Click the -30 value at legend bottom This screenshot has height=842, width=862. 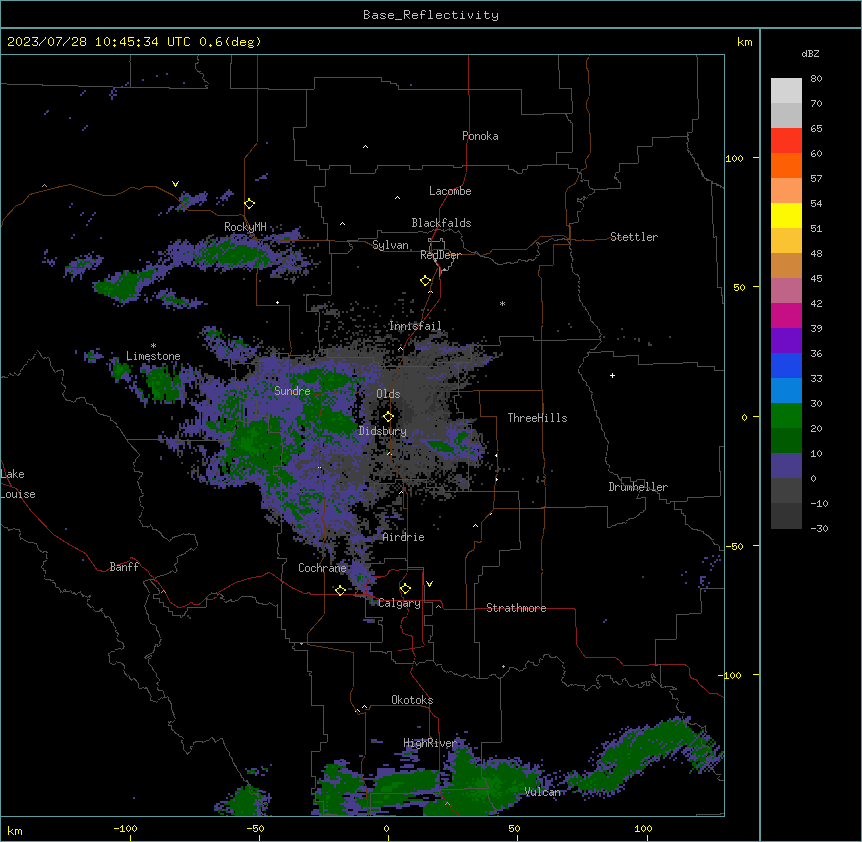point(819,528)
